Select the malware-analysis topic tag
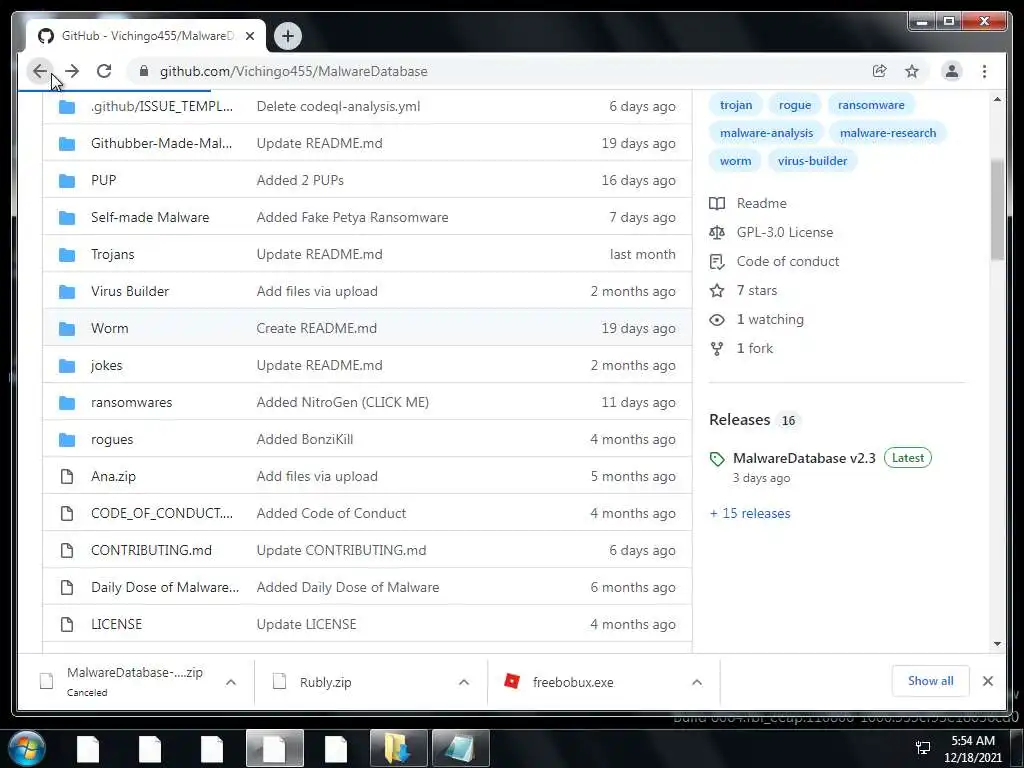 point(766,133)
